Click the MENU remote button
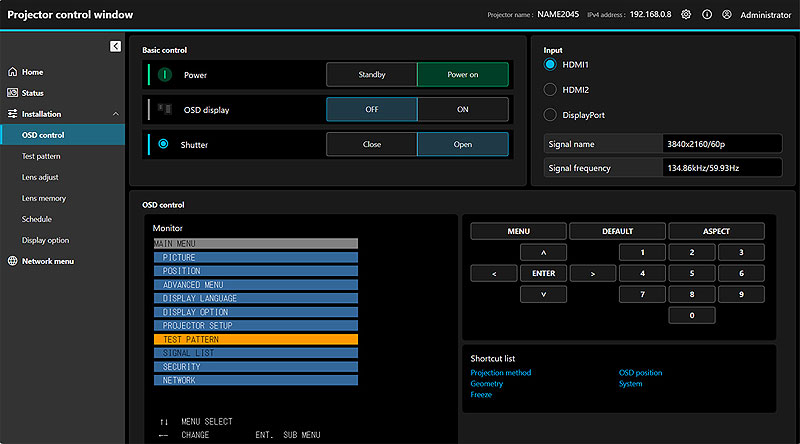 pyautogui.click(x=518, y=231)
